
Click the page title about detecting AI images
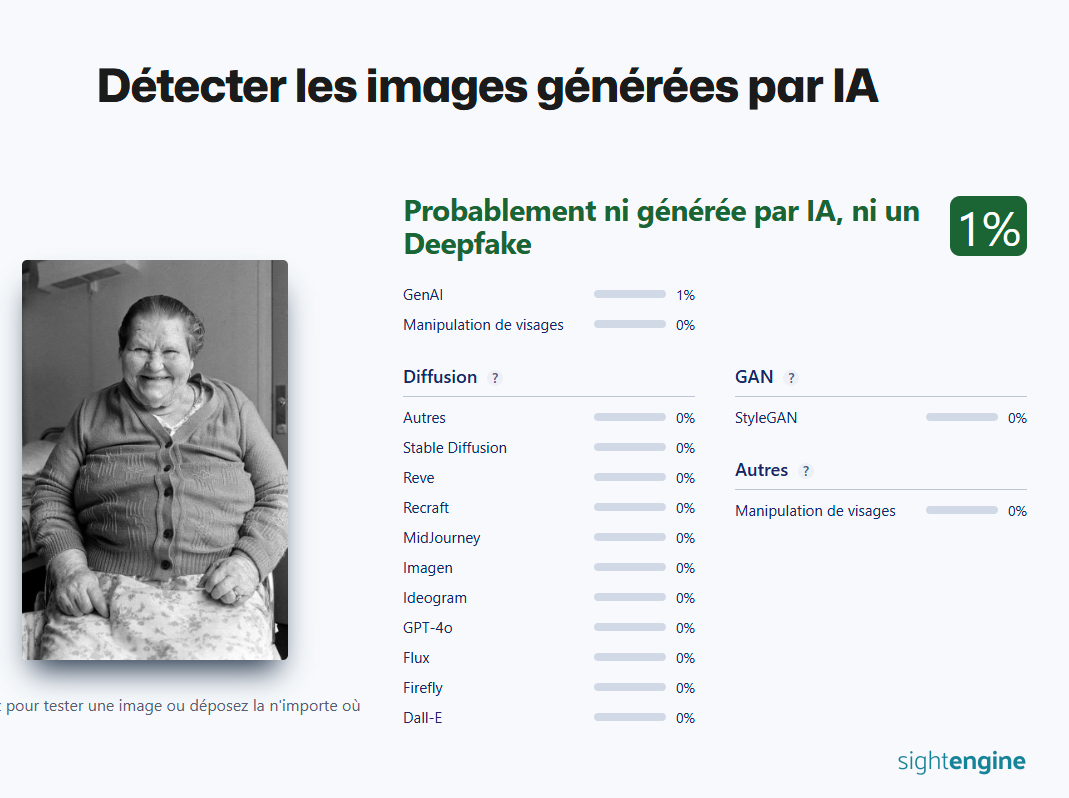pyautogui.click(x=487, y=87)
